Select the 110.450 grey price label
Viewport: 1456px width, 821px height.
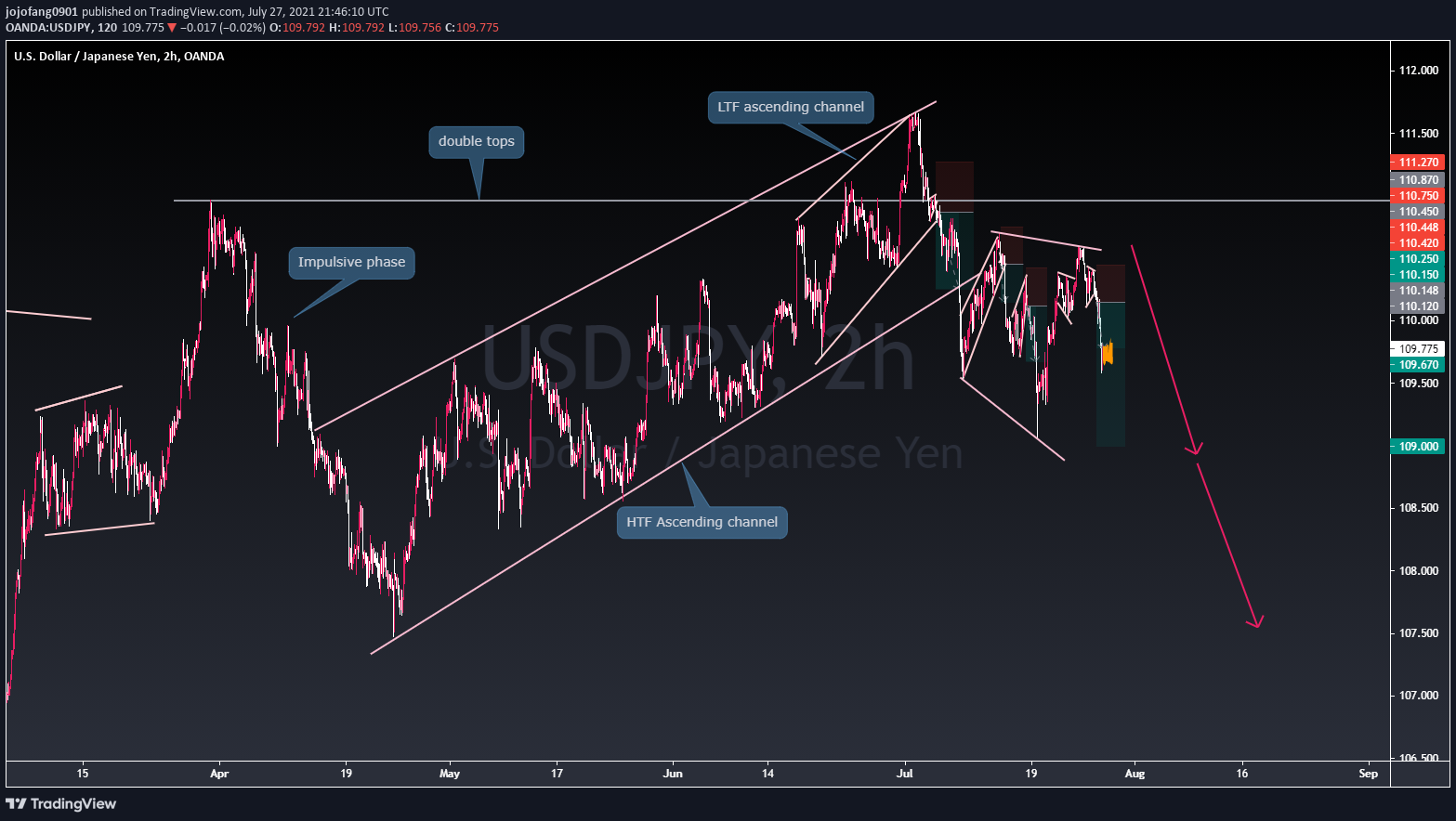(1417, 211)
